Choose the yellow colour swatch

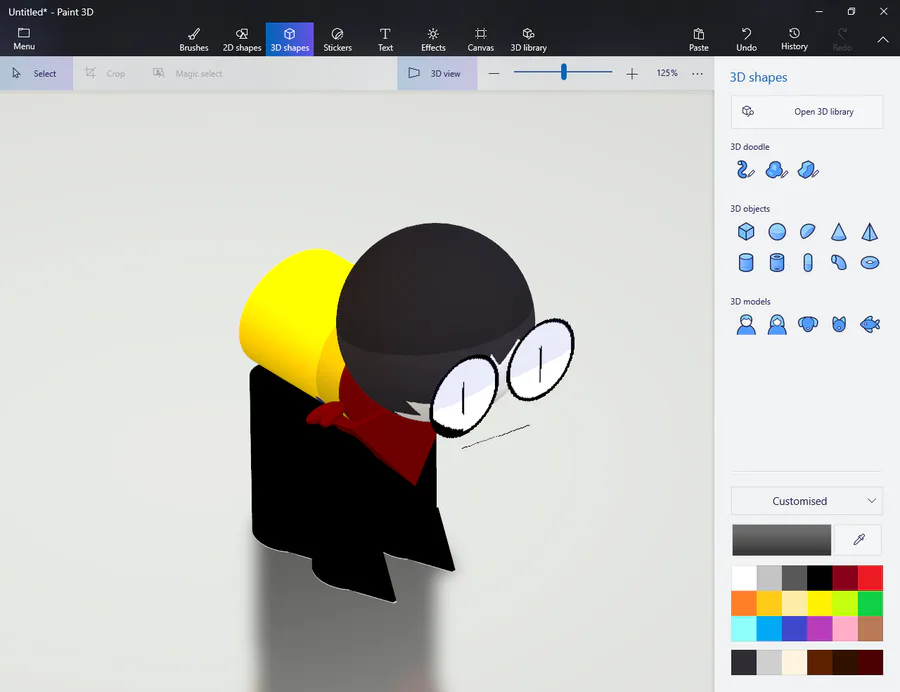(820, 603)
